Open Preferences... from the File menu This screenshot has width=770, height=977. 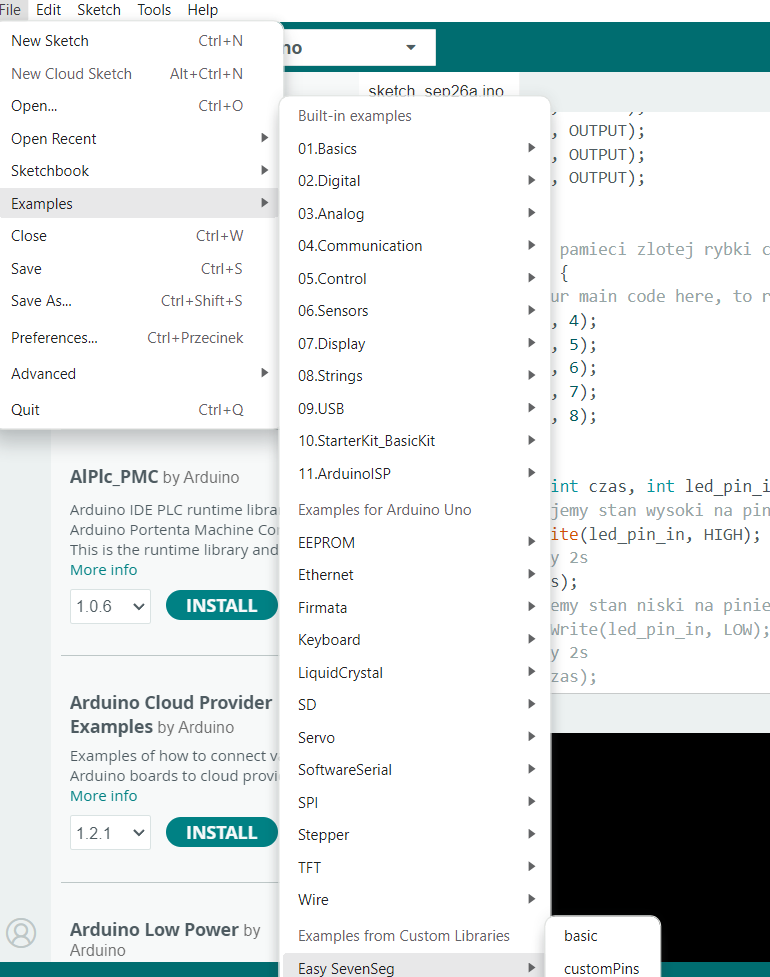140,338
